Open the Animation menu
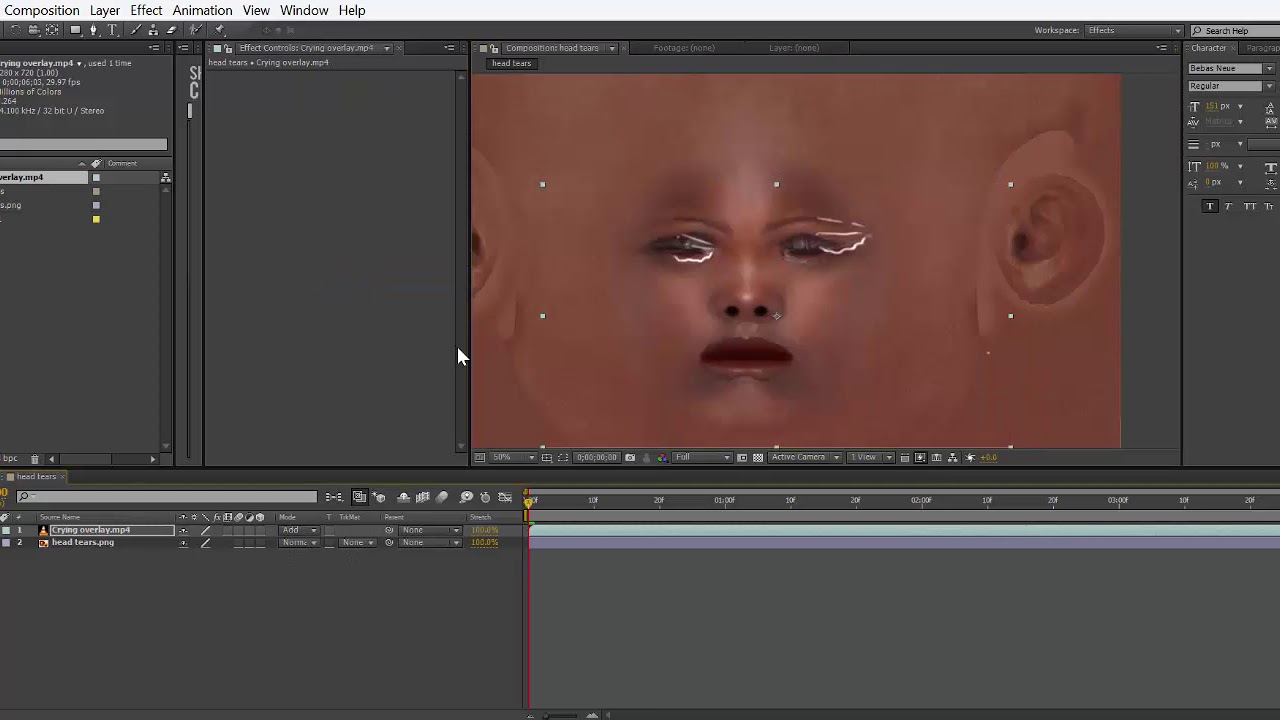Image resolution: width=1280 pixels, height=720 pixels. [x=202, y=10]
